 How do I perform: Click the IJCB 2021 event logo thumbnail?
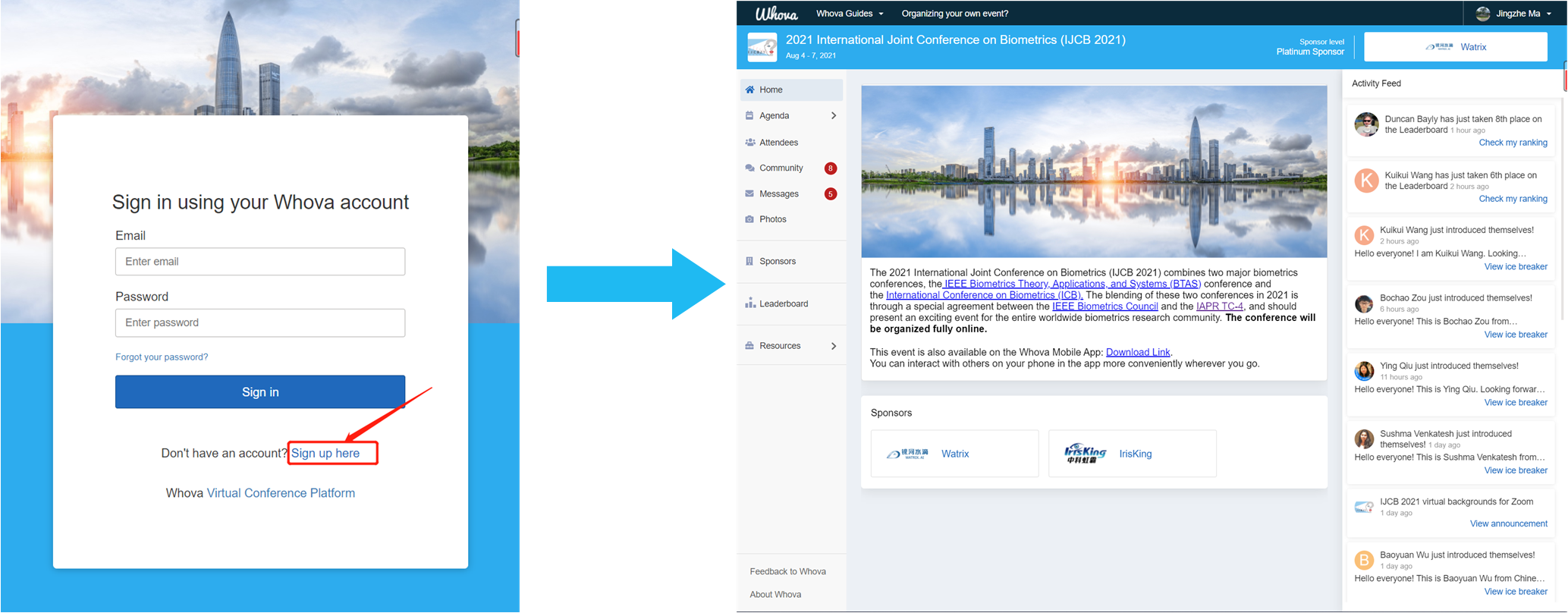pos(762,47)
